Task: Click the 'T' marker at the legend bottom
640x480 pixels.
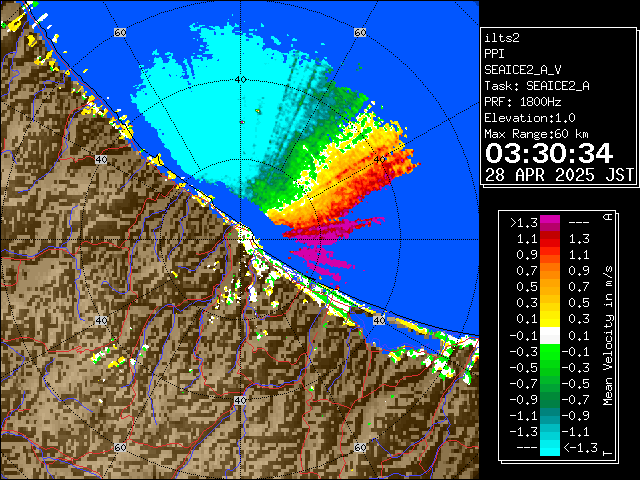Action: click(x=608, y=453)
